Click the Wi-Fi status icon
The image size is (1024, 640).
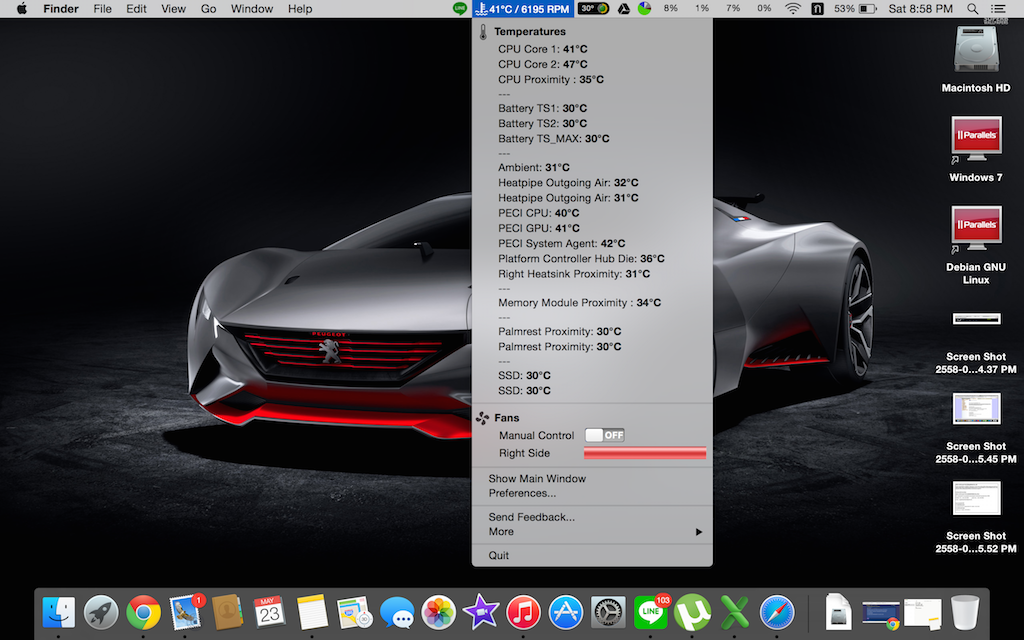click(793, 9)
